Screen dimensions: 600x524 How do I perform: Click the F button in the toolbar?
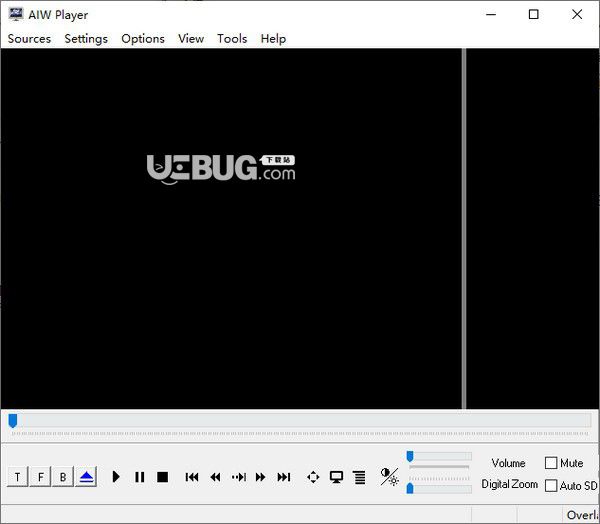[40, 477]
